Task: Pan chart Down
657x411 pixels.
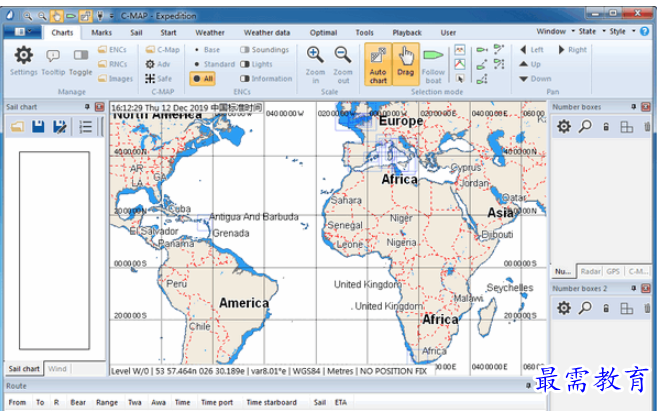Action: click(x=535, y=78)
